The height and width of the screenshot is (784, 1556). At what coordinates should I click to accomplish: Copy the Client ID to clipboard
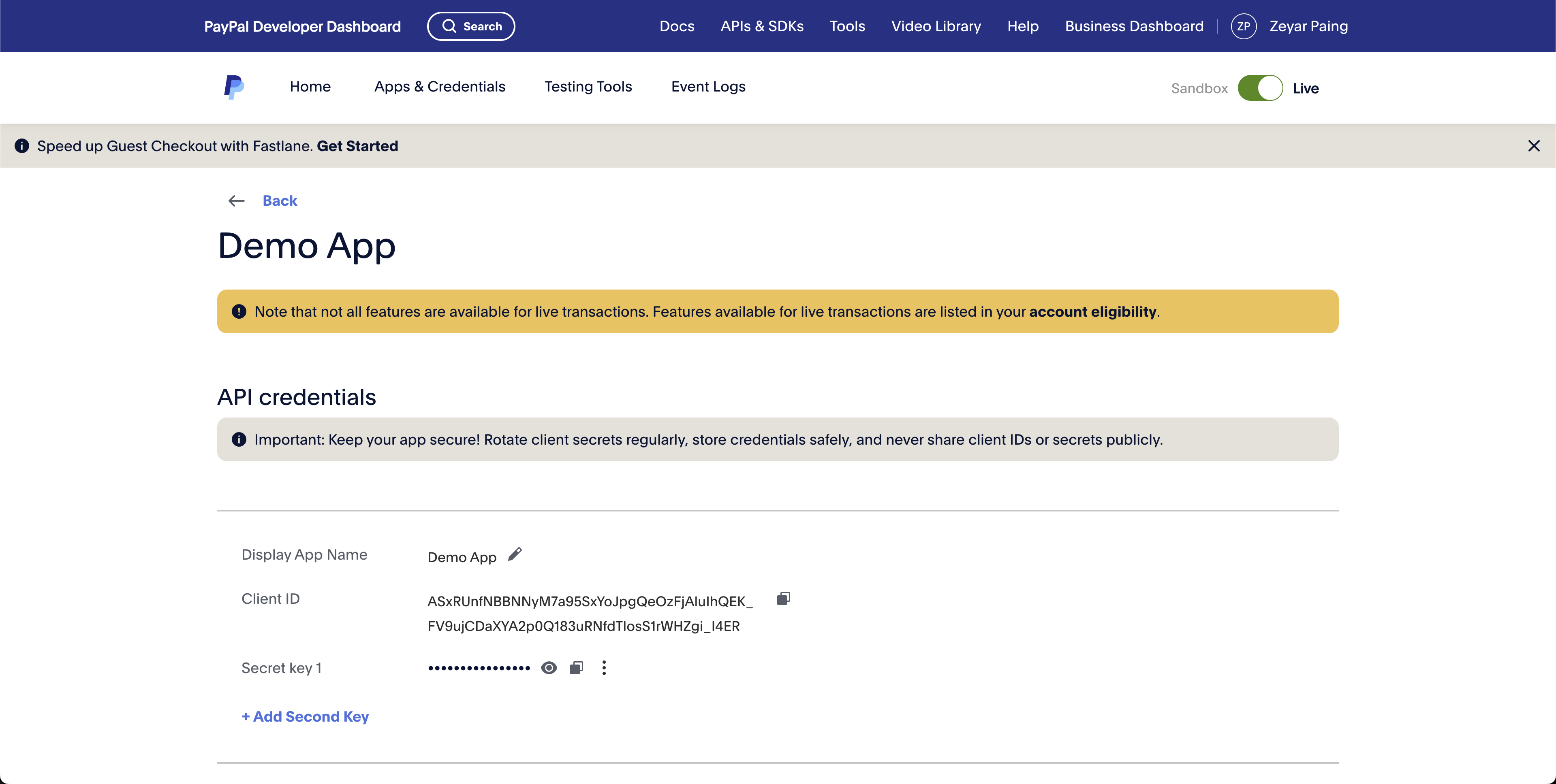pyautogui.click(x=783, y=599)
